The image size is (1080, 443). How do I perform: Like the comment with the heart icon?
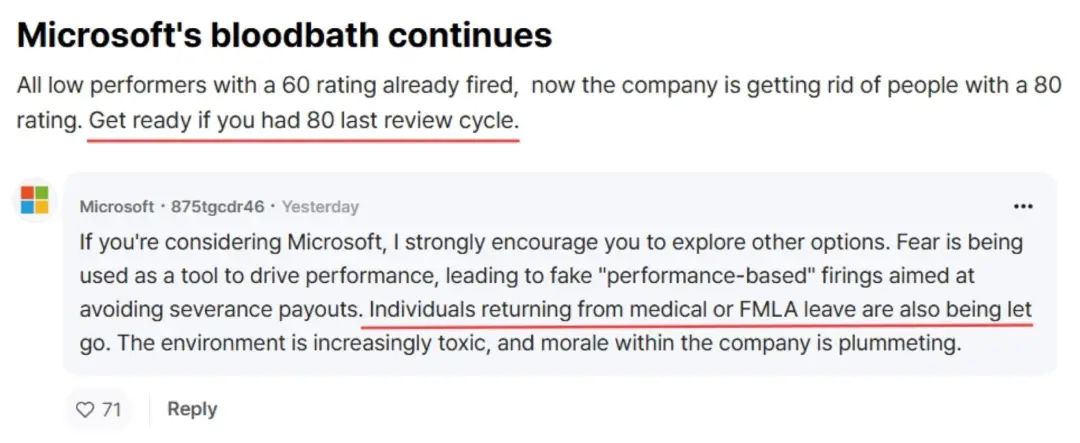85,410
